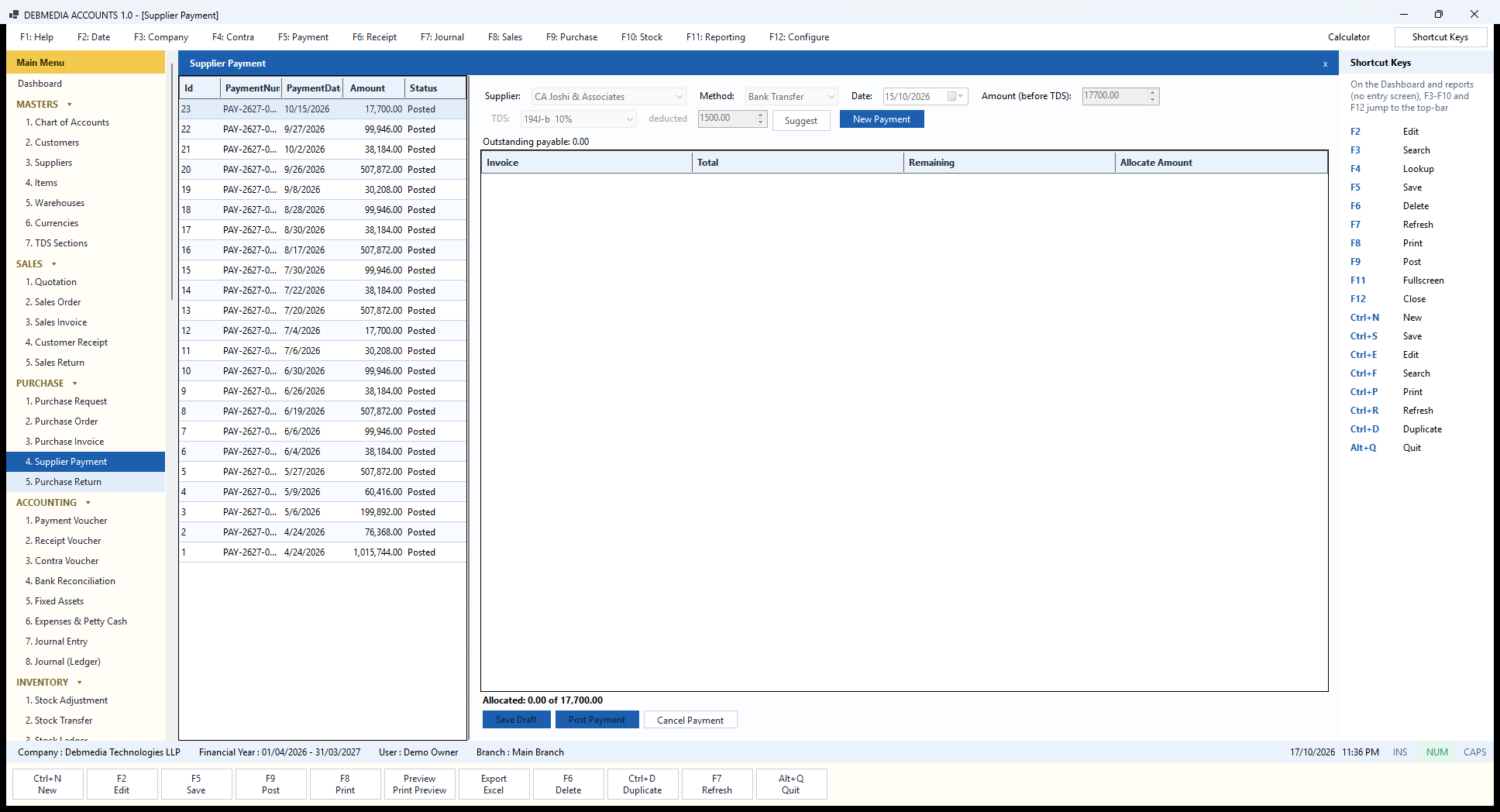Open Bank Reconciliation in the sidebar
The height and width of the screenshot is (812, 1500).
pos(85,581)
